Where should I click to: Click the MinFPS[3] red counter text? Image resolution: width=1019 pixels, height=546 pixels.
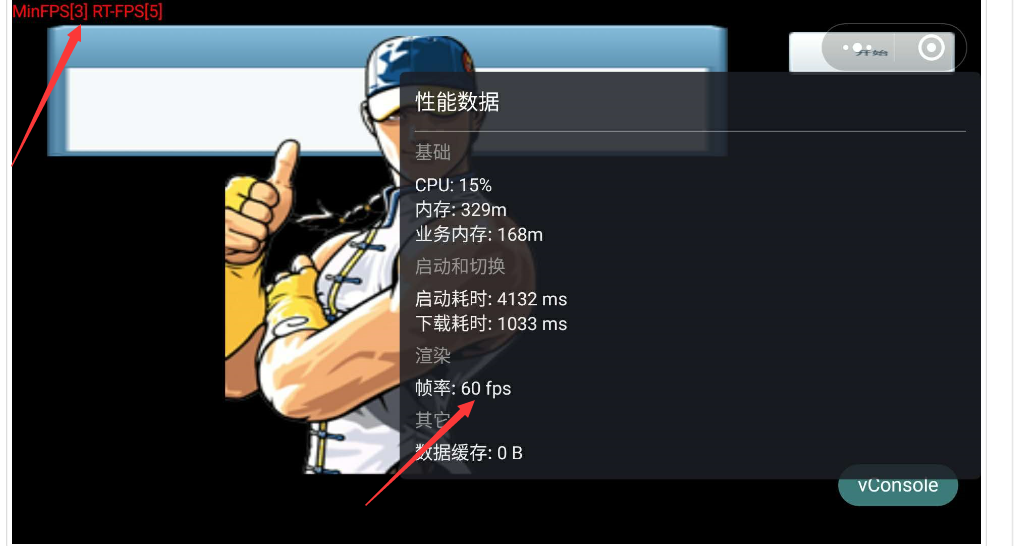pos(50,11)
